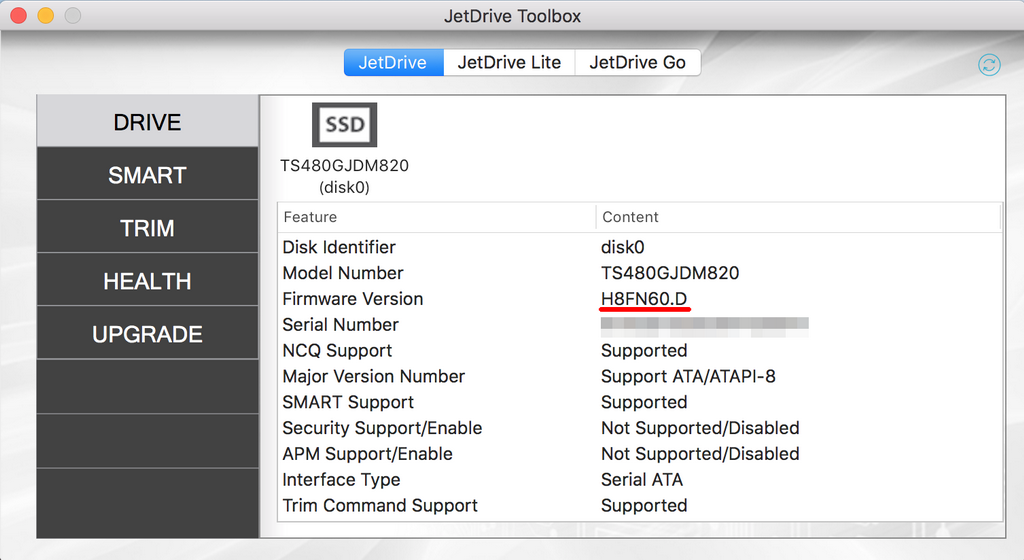
Task: Click Not Supported/Disabled for Security Support
Action: tap(700, 428)
